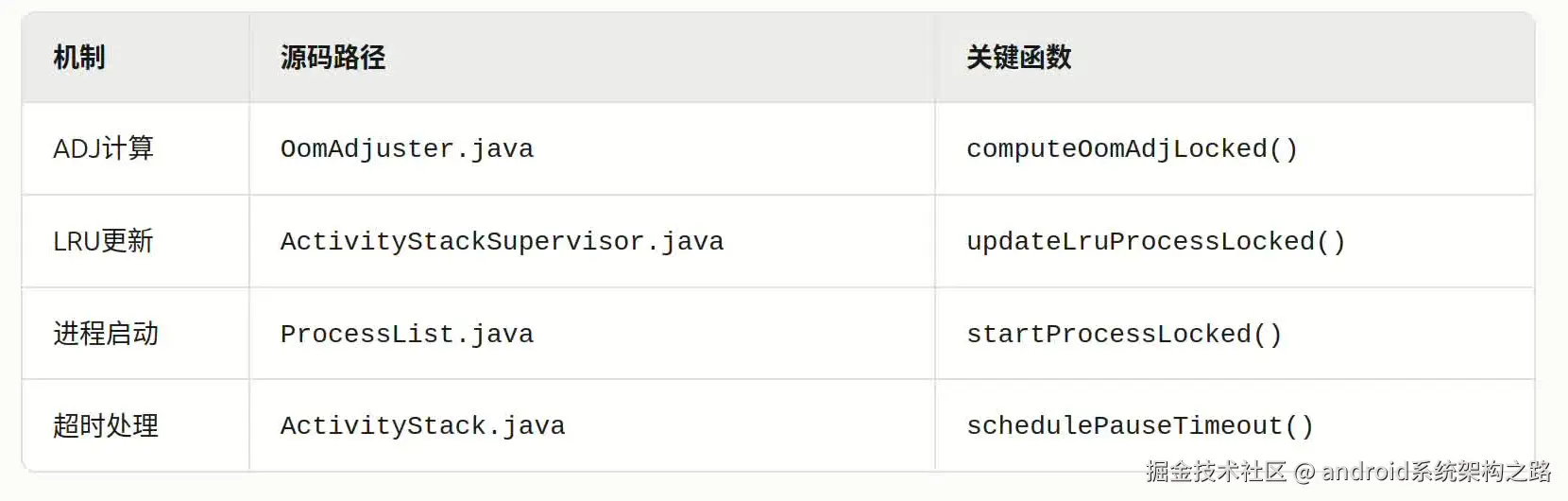Screen dimensions: 1568x501
Task: Click the OomAdjuster.java source path
Action: pyautogui.click(x=407, y=149)
